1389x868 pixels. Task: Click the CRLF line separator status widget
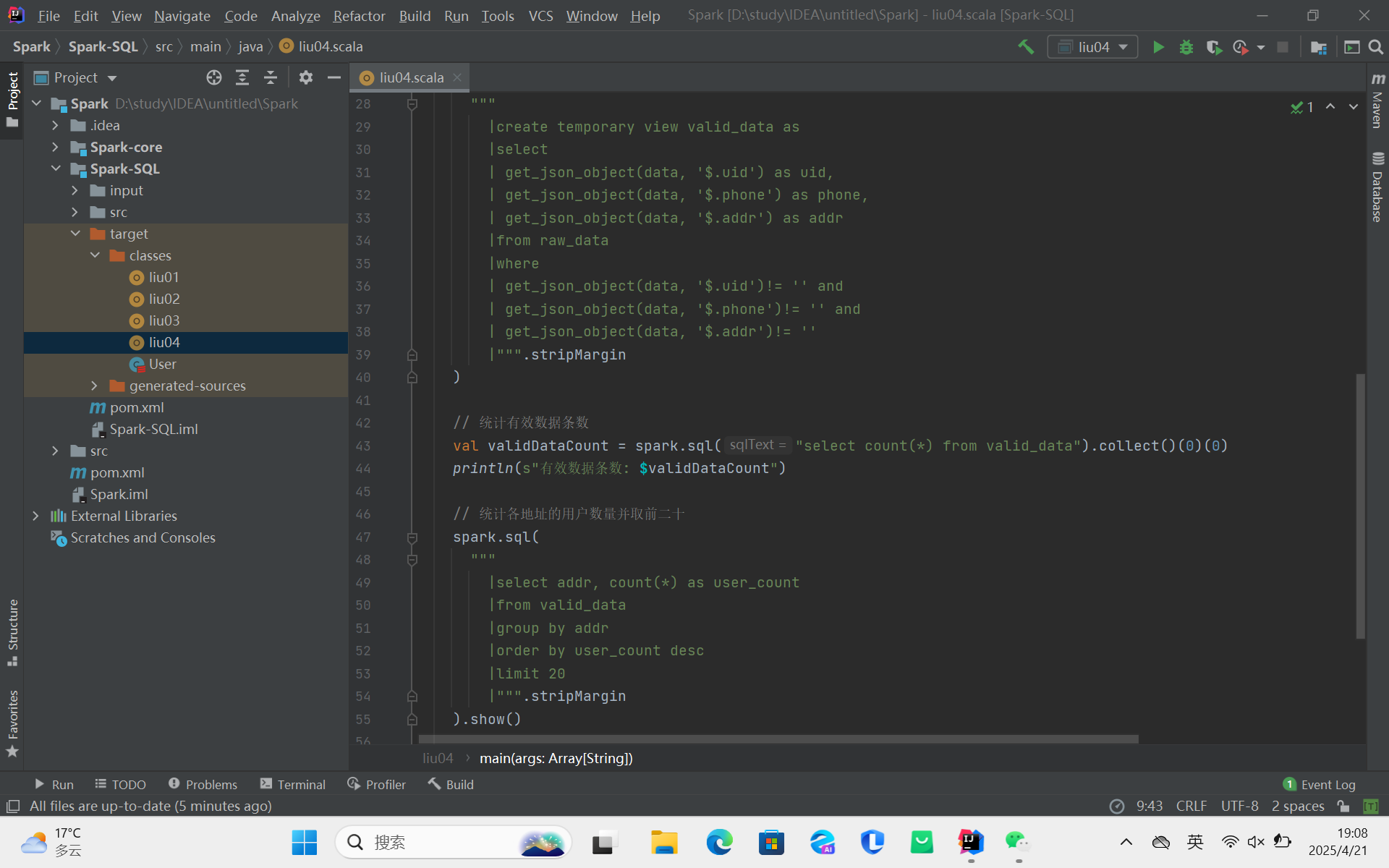[x=1191, y=806]
